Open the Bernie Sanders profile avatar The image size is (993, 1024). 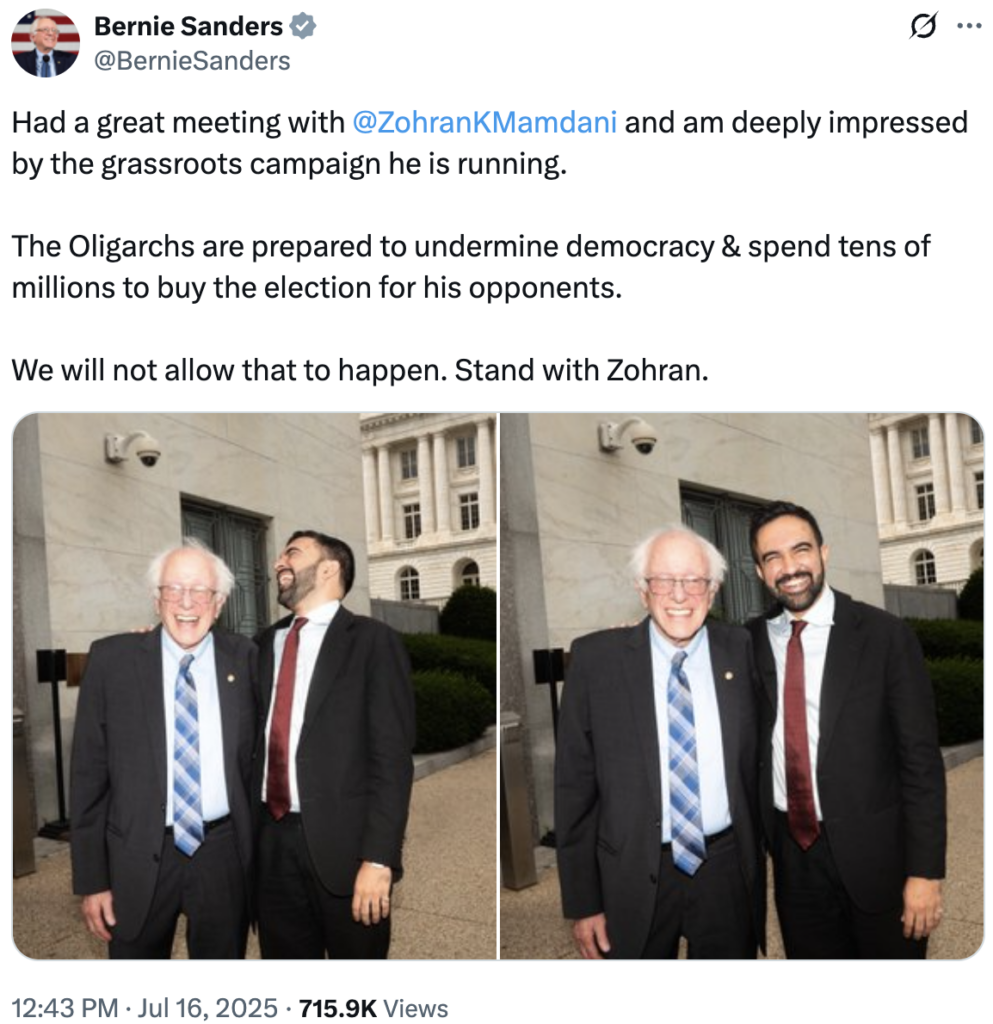[45, 43]
